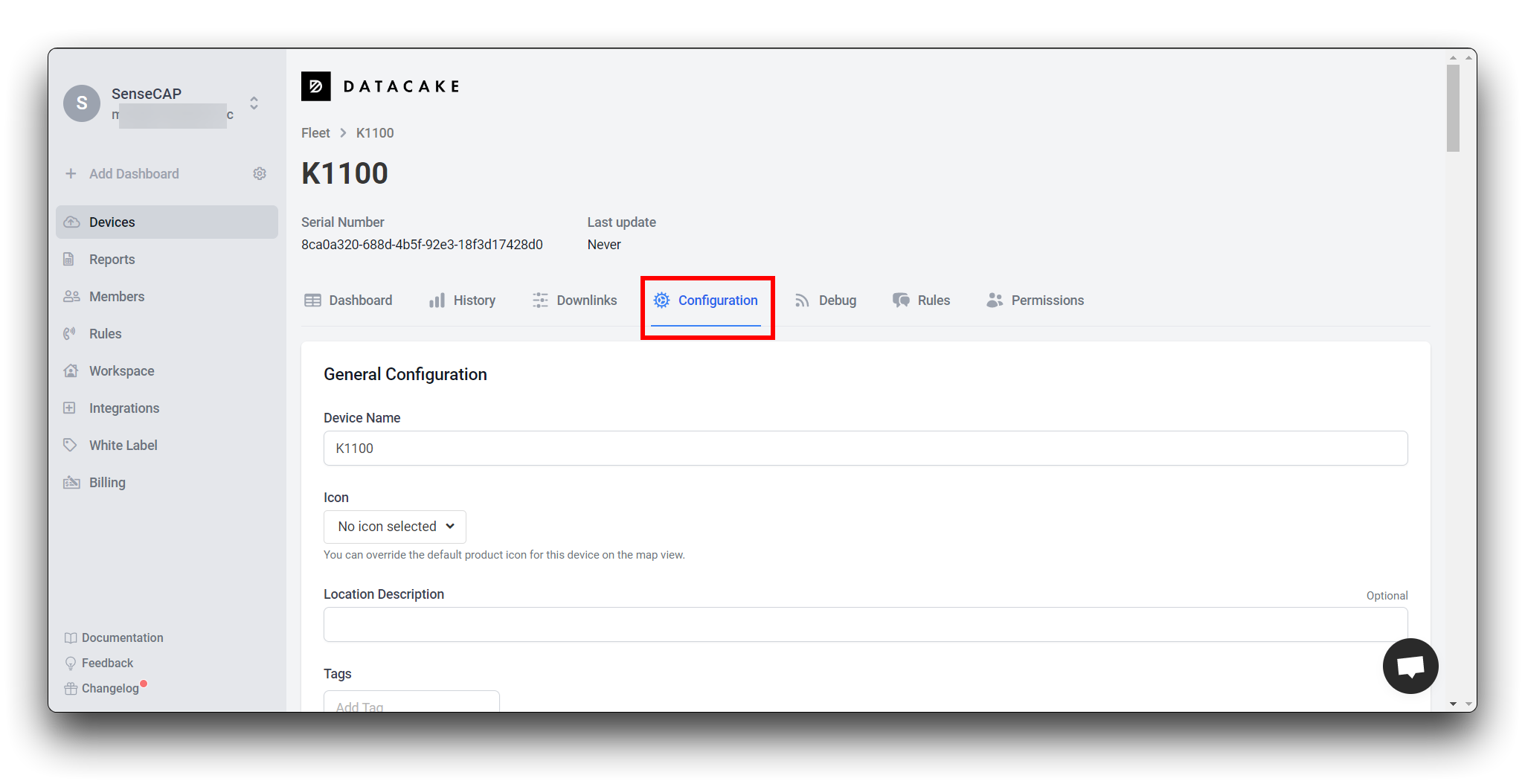Open the Changelog link
This screenshot has height=784, width=1525.
pyautogui.click(x=102, y=688)
